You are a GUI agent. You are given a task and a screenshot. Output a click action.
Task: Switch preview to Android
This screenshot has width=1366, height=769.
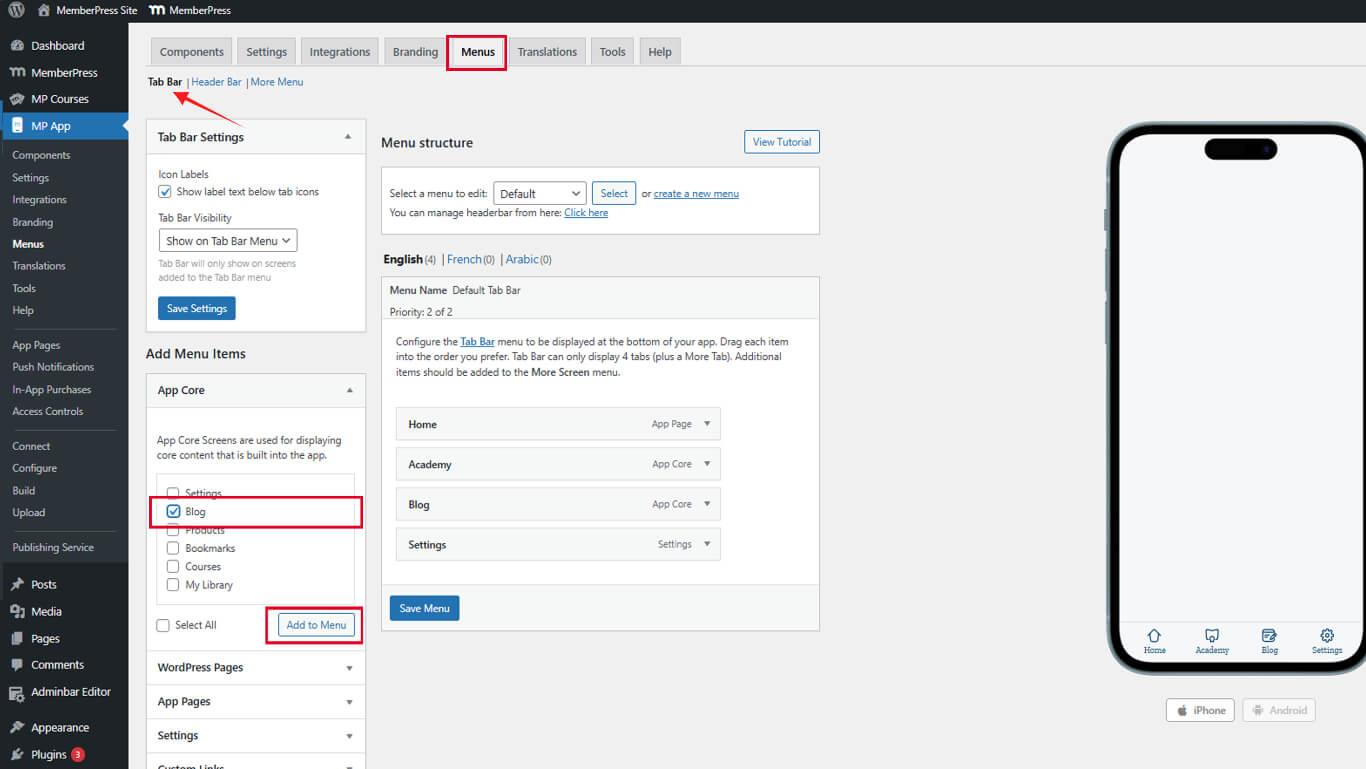coord(1279,710)
